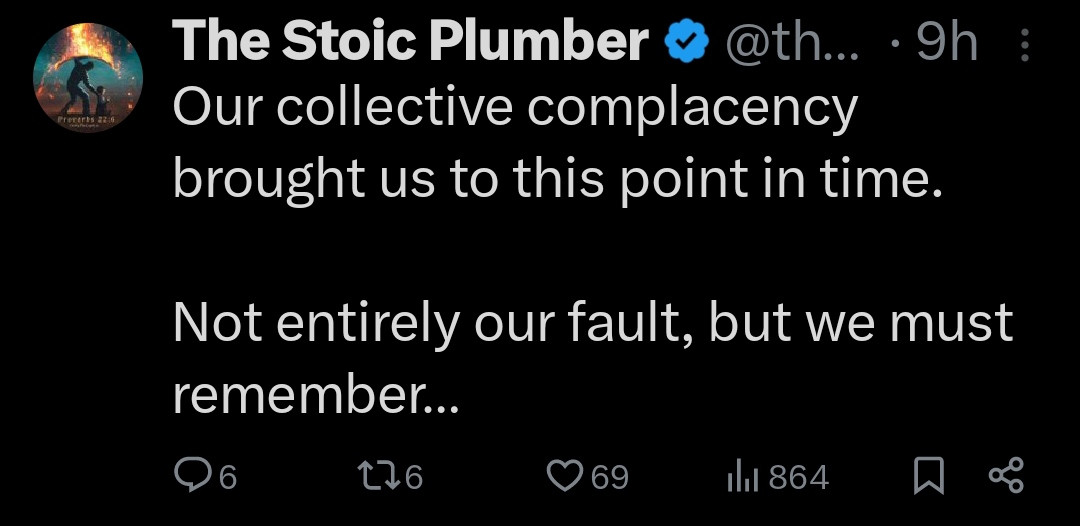The height and width of the screenshot is (526, 1080).
Task: Click the "brought us to this point" line
Action: point(558,180)
